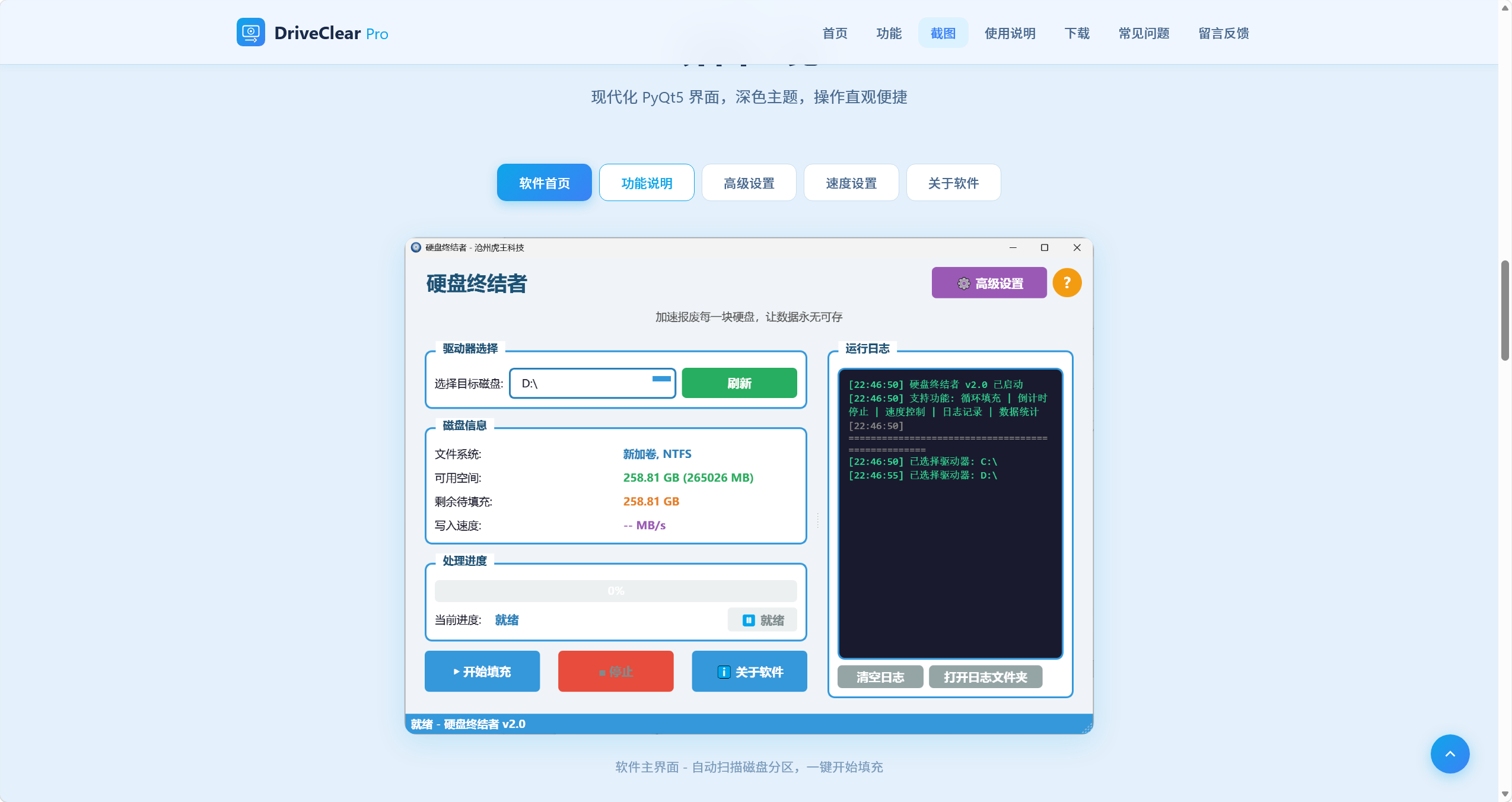This screenshot has width=1512, height=802.
Task: Click the scrollbar up arrow
Action: click(1505, 8)
